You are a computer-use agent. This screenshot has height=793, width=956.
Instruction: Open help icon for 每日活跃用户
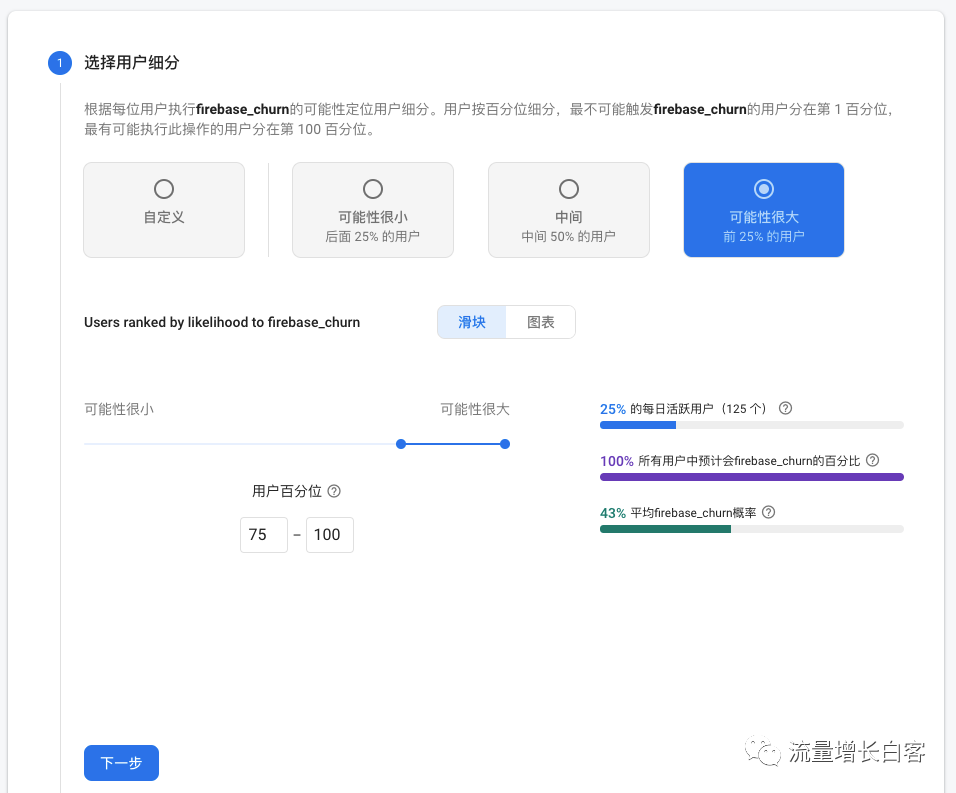[x=785, y=408]
